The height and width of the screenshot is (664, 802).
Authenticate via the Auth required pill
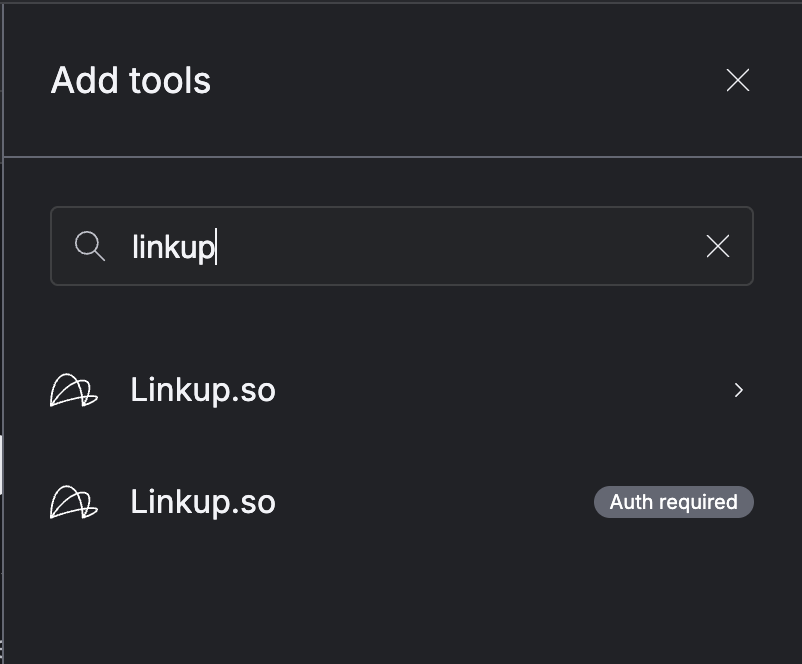[x=673, y=502]
